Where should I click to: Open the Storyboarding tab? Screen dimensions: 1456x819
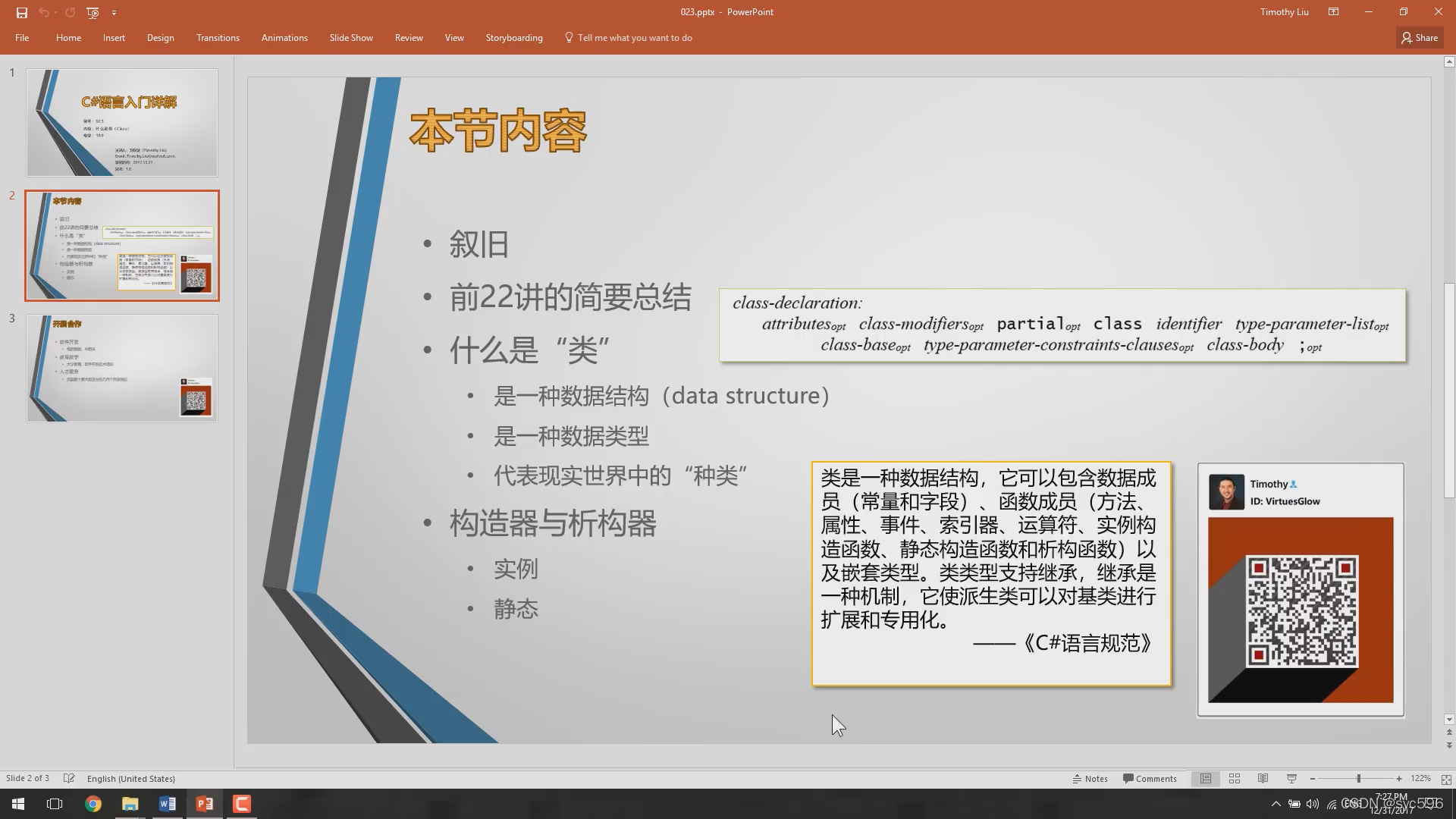point(513,38)
